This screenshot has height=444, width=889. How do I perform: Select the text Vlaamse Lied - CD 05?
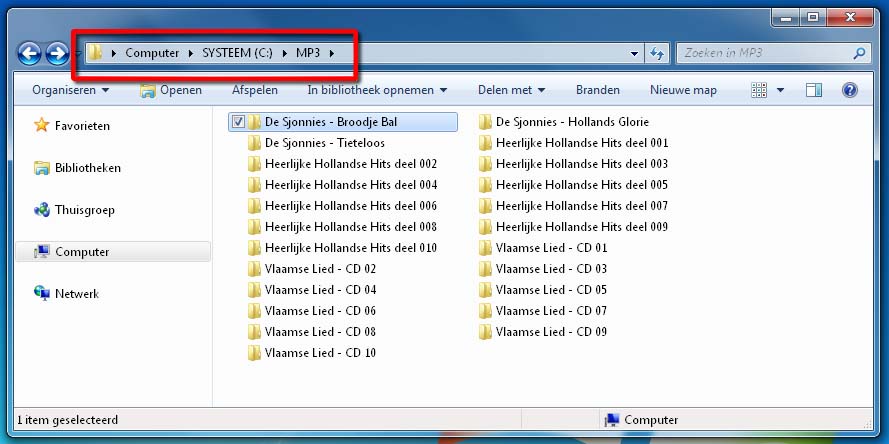(551, 290)
